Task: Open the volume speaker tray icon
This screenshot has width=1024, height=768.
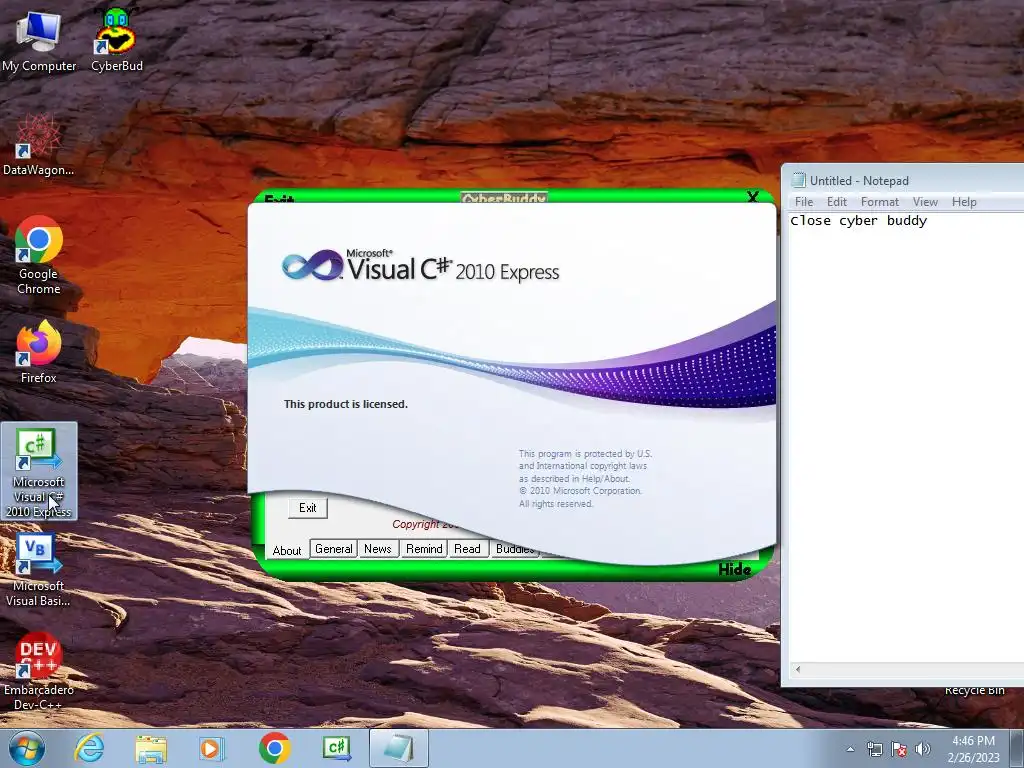Action: point(922,749)
